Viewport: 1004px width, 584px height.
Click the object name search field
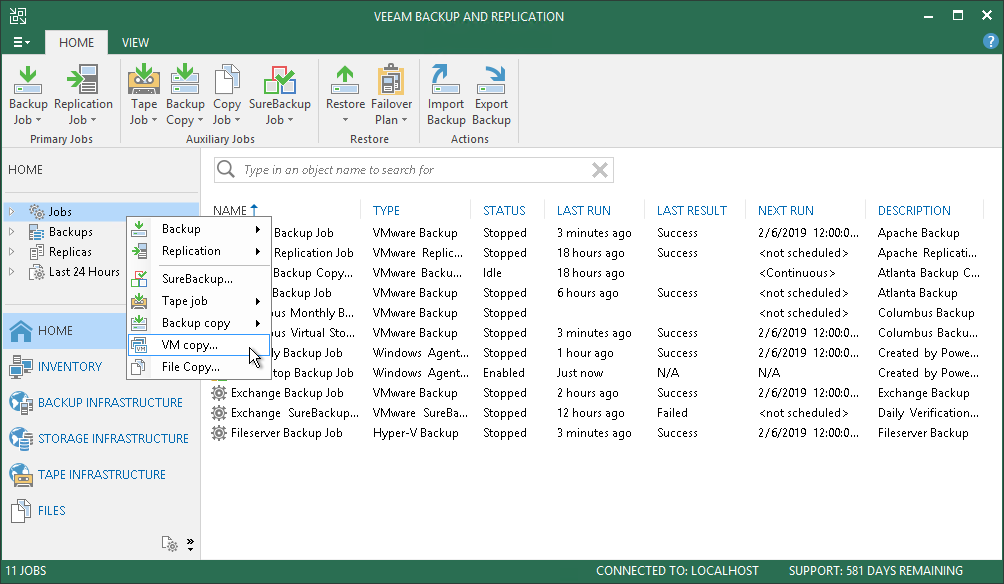coord(410,170)
